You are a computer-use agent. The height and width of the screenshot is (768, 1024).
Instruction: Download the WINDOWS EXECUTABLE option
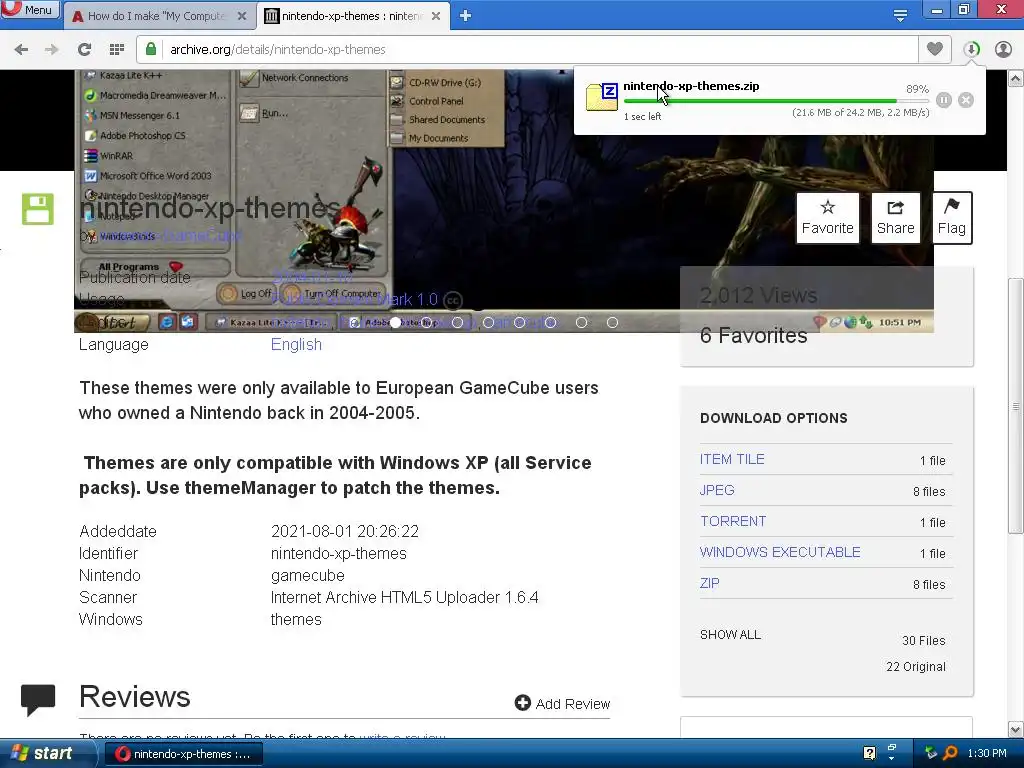[780, 552]
